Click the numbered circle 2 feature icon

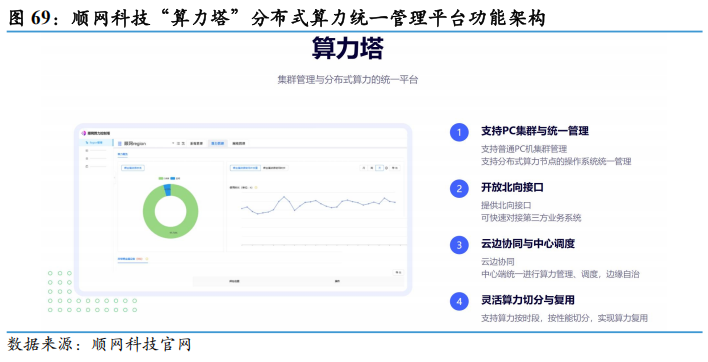459,189
